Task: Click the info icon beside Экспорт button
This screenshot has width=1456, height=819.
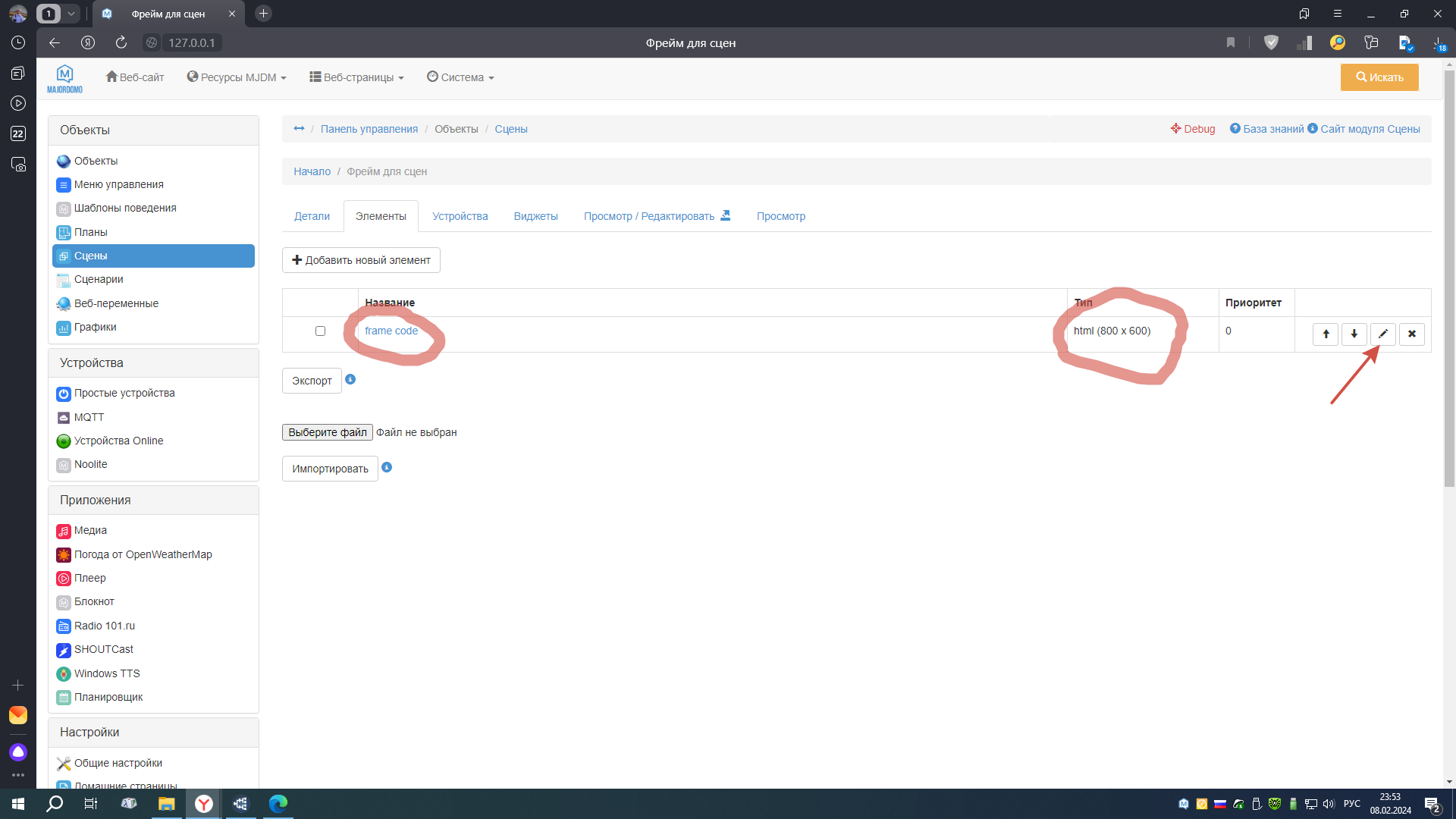Action: 350,380
